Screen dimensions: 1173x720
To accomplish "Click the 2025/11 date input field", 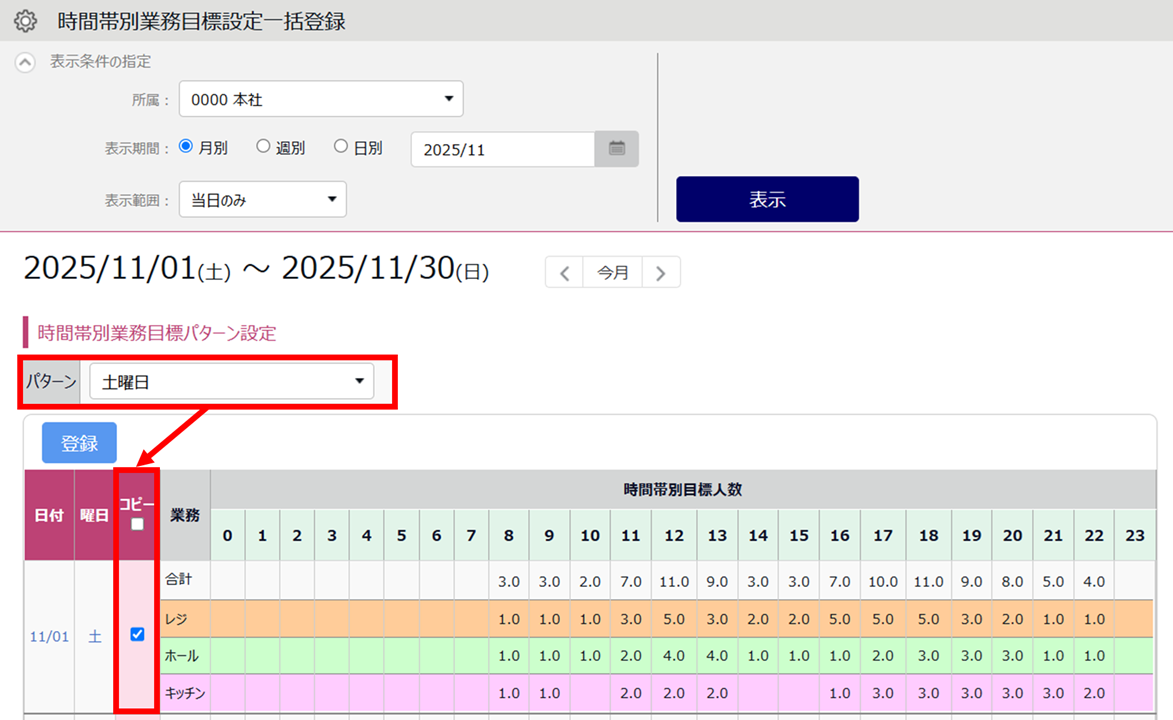I will click(x=503, y=149).
